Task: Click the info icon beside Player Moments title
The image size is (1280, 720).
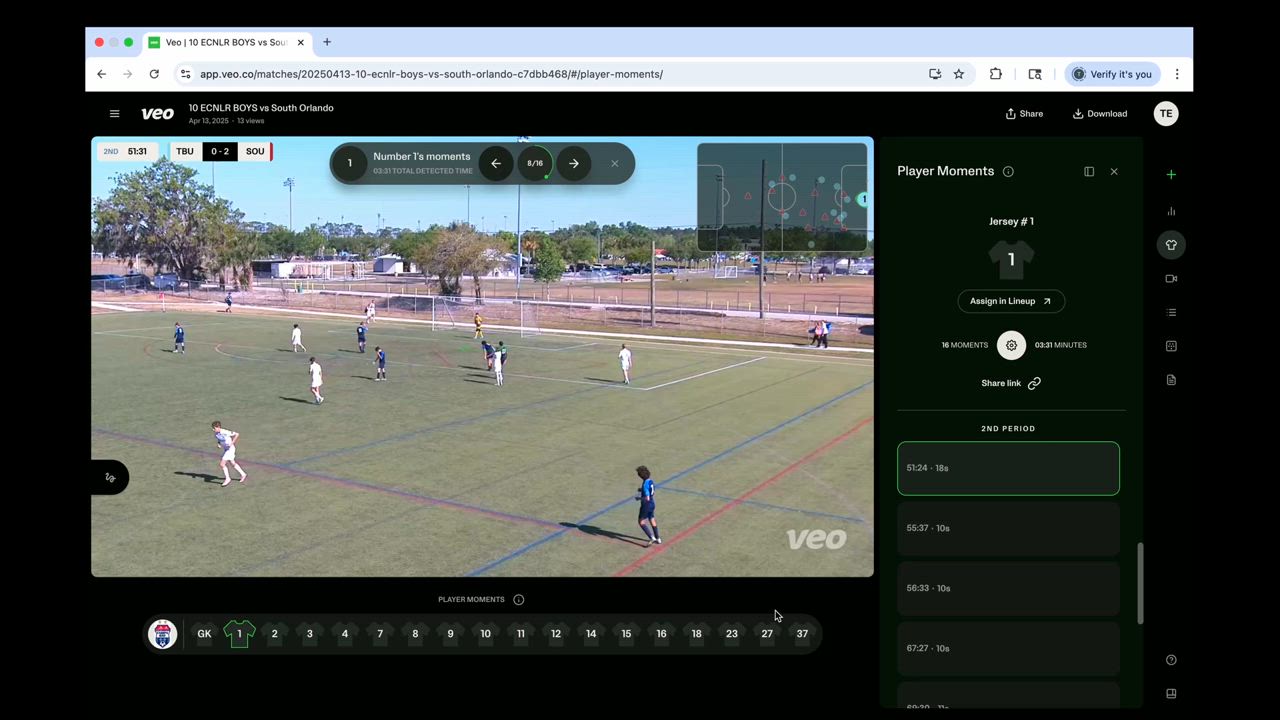Action: pyautogui.click(x=1008, y=172)
